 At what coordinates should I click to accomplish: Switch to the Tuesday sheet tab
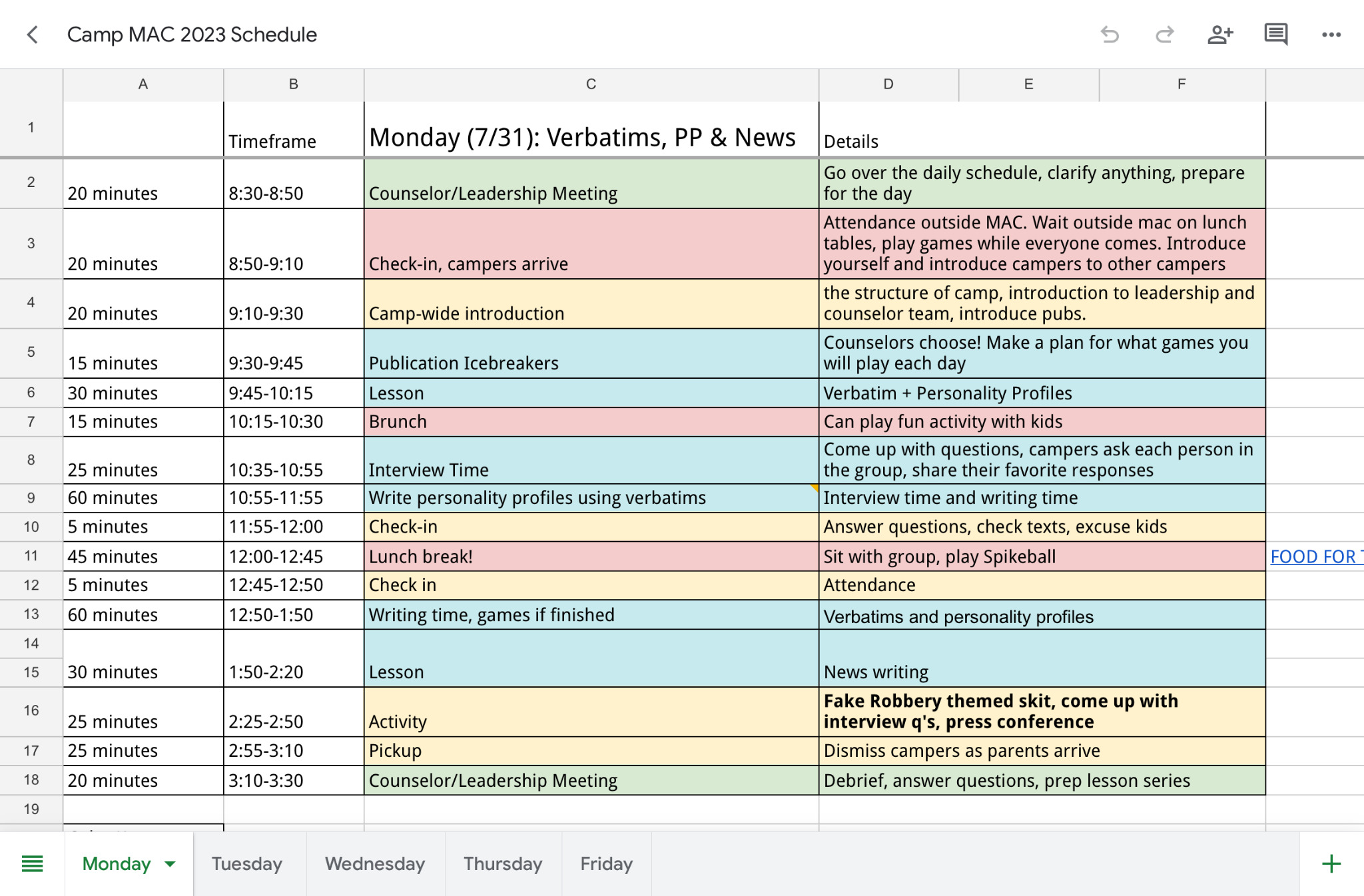247,864
